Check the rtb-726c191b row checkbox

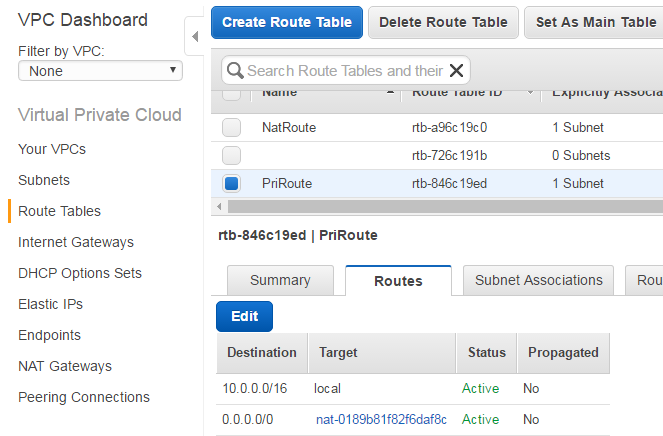[231, 155]
